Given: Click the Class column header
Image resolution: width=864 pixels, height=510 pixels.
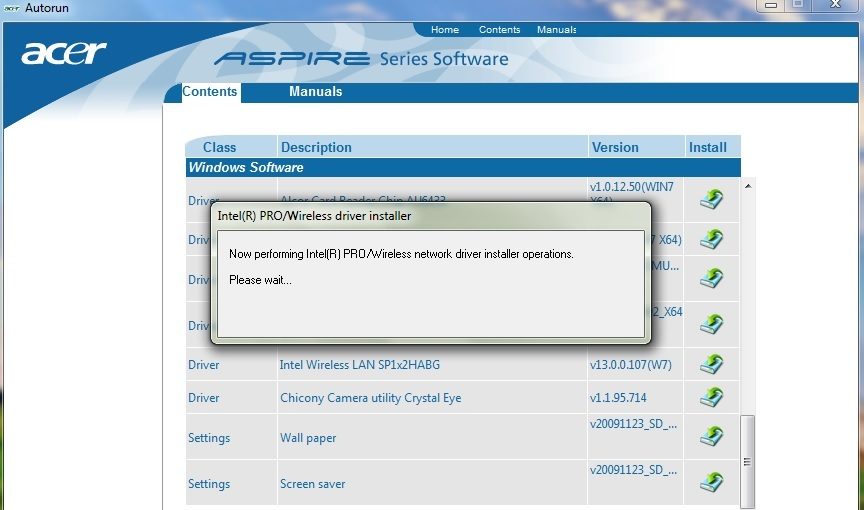Looking at the screenshot, I should (219, 147).
